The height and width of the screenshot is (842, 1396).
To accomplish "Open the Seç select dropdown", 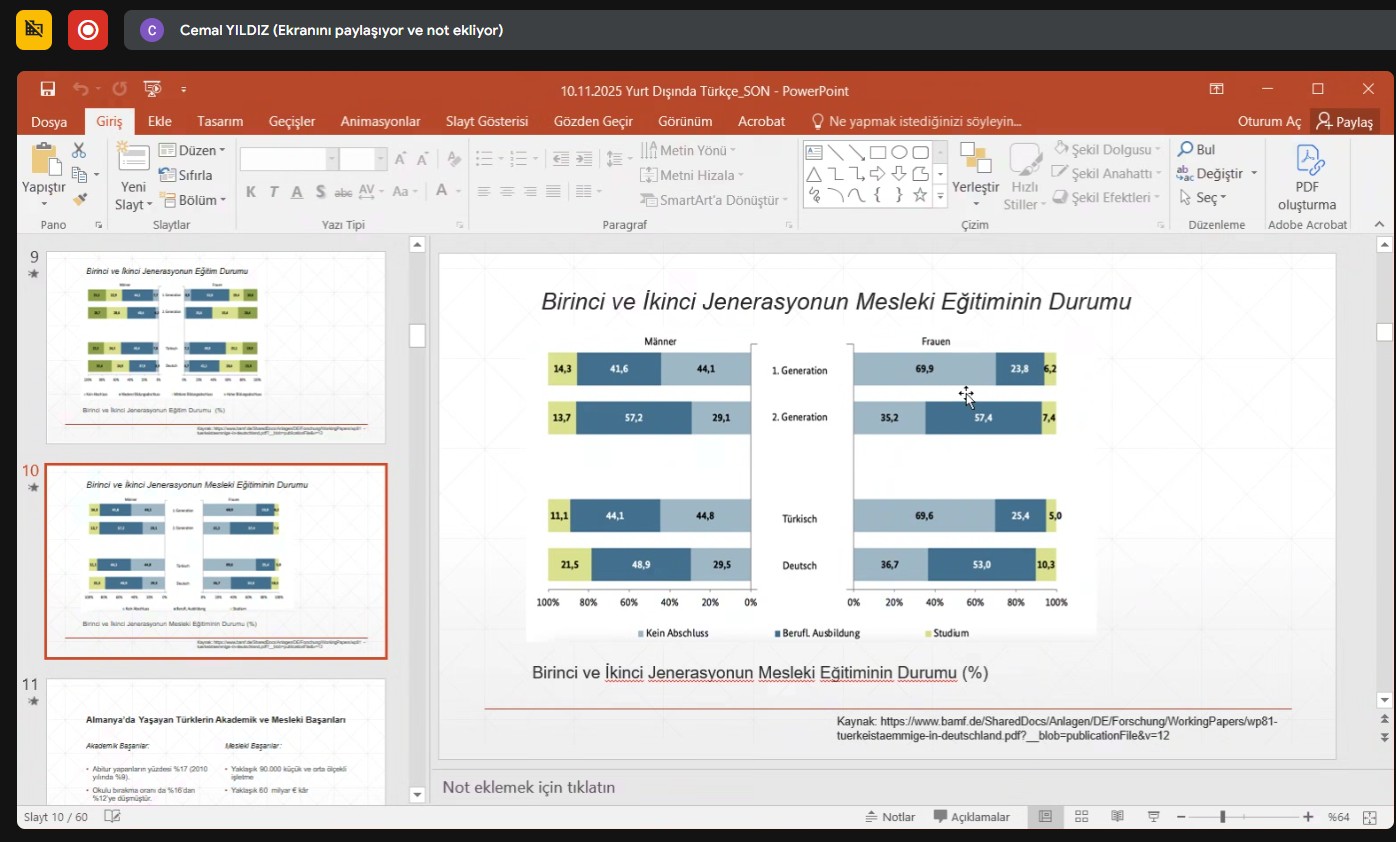I will click(1204, 198).
